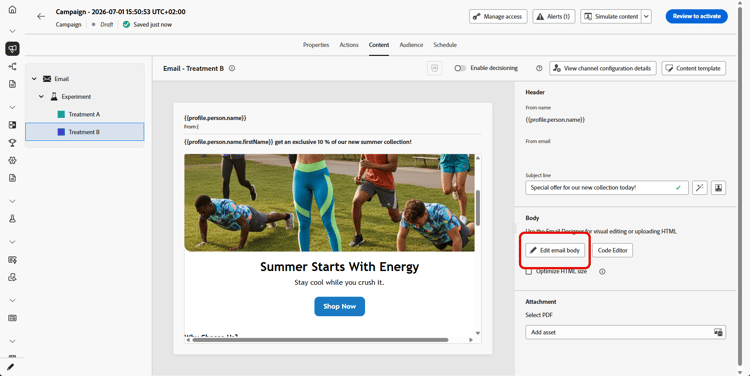Click the asset picker icon in the Add asset field
750x376 pixels.
[x=718, y=332]
